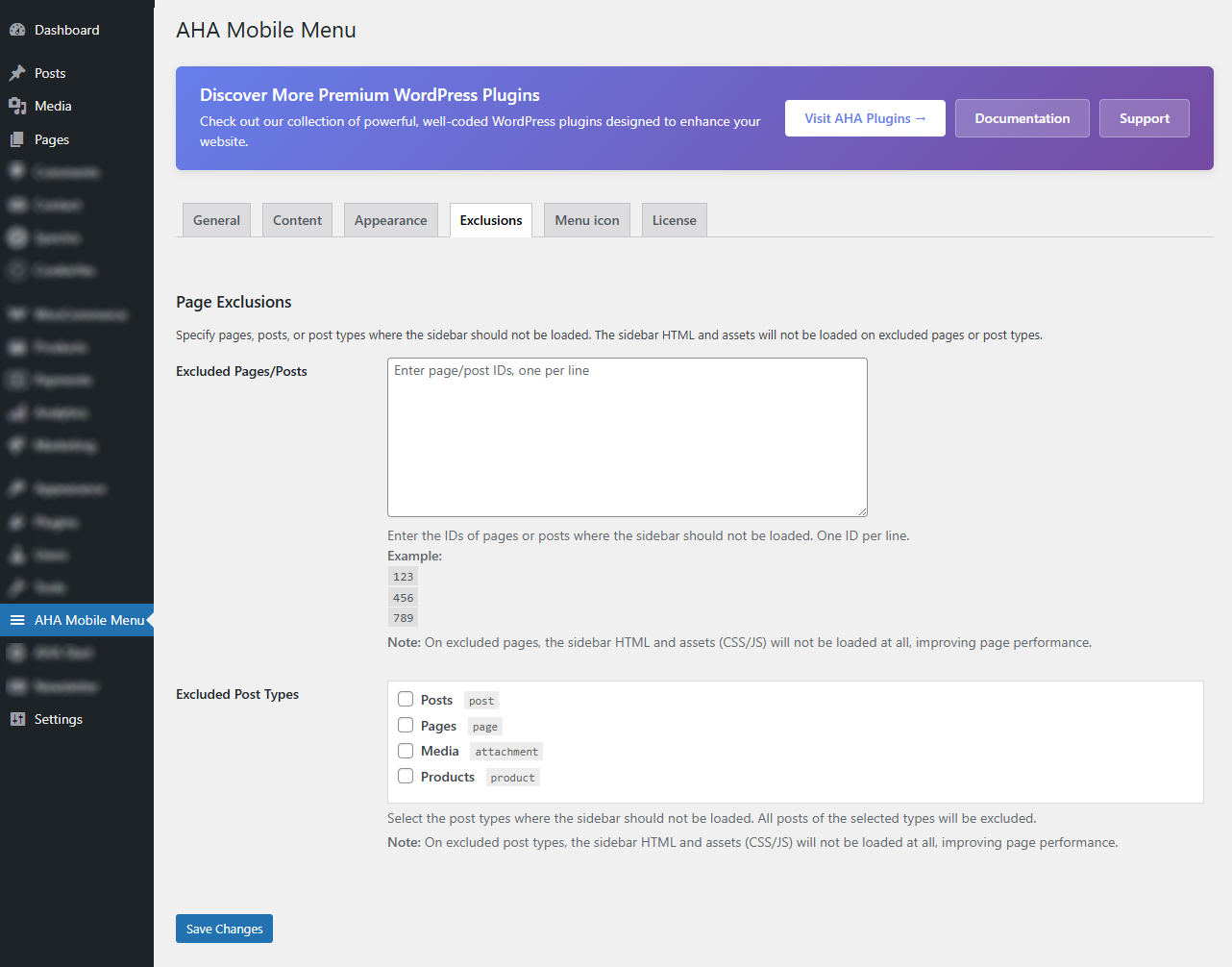Open the Content tab
The height and width of the screenshot is (967, 1232).
297,220
